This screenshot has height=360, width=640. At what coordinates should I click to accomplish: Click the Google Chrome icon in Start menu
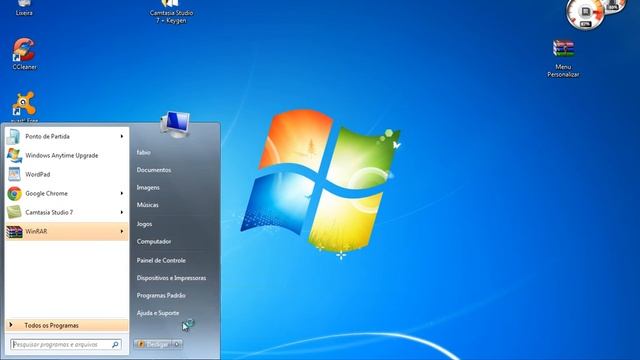point(14,193)
